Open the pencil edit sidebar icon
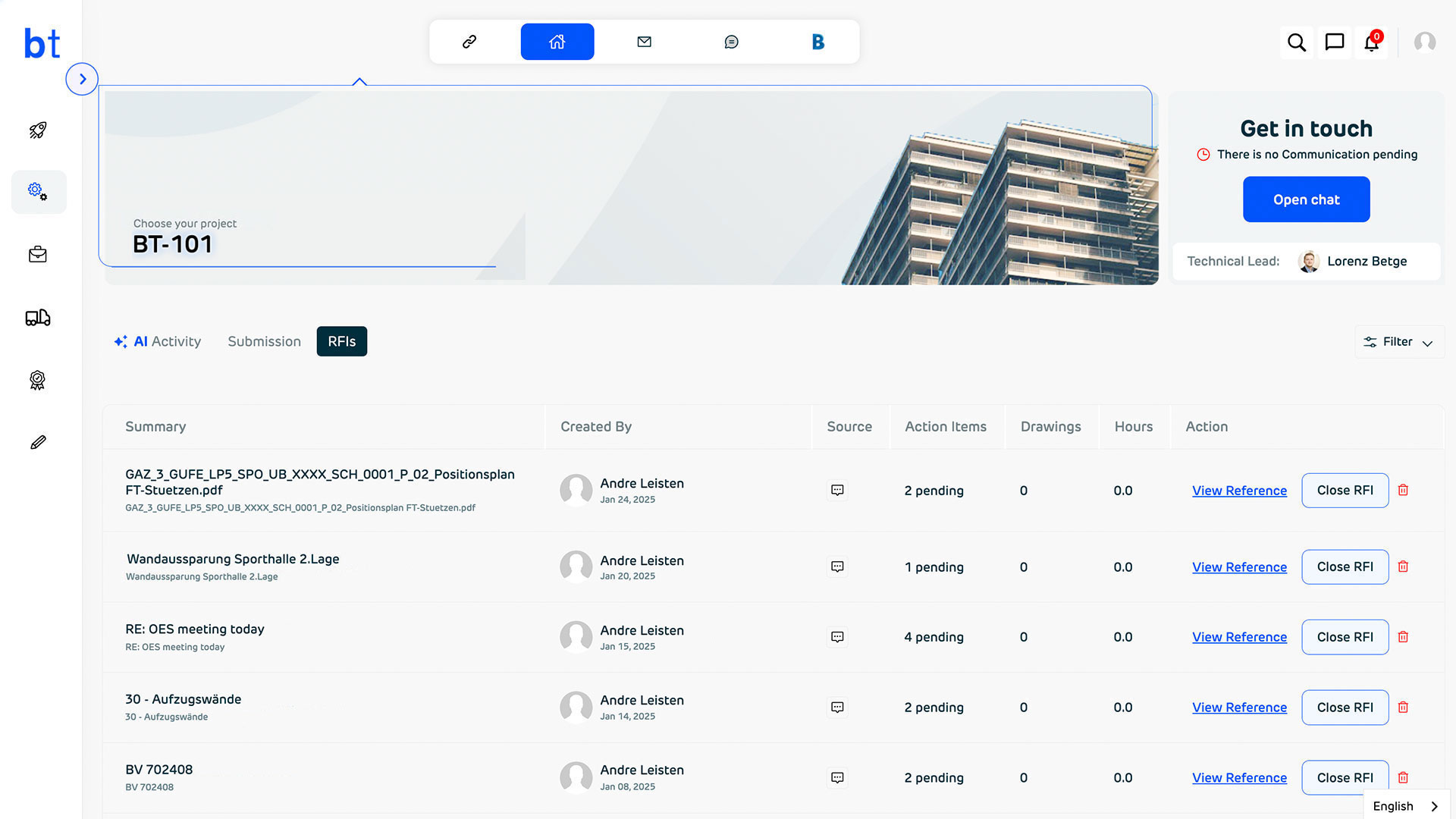 [38, 442]
